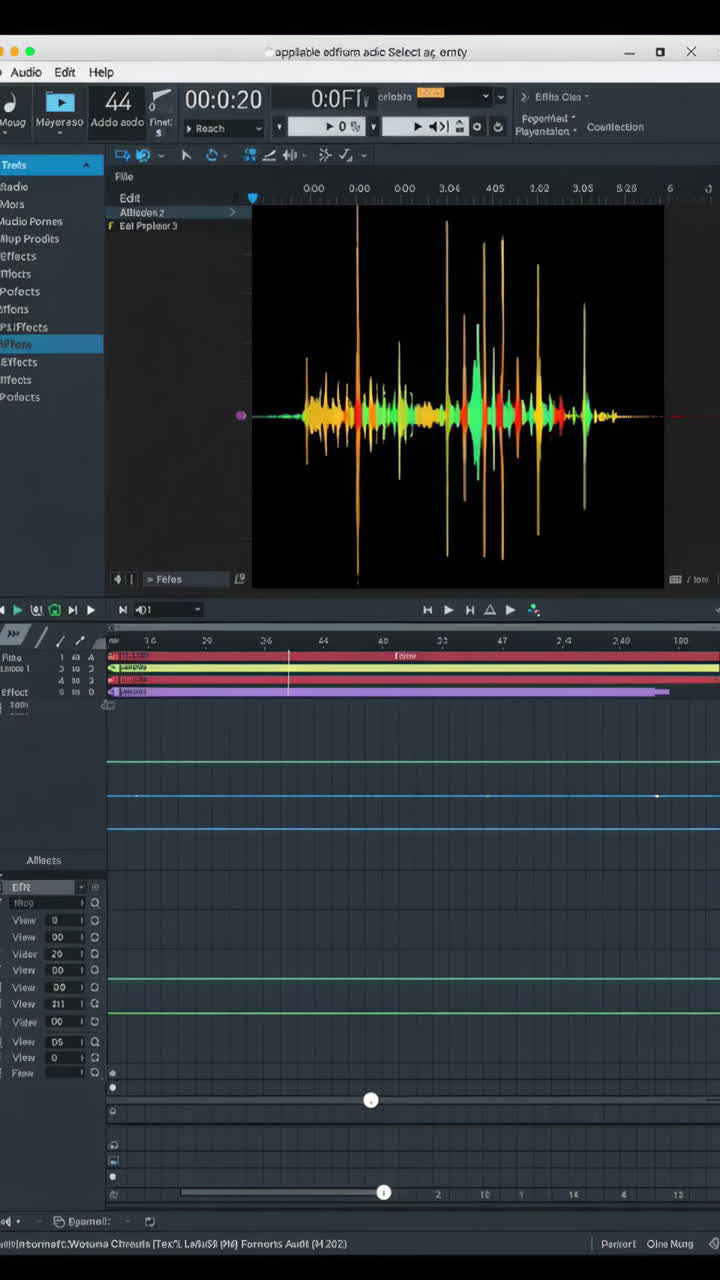Click the Olne Mung status bar item
720x1280 pixels.
point(670,1244)
